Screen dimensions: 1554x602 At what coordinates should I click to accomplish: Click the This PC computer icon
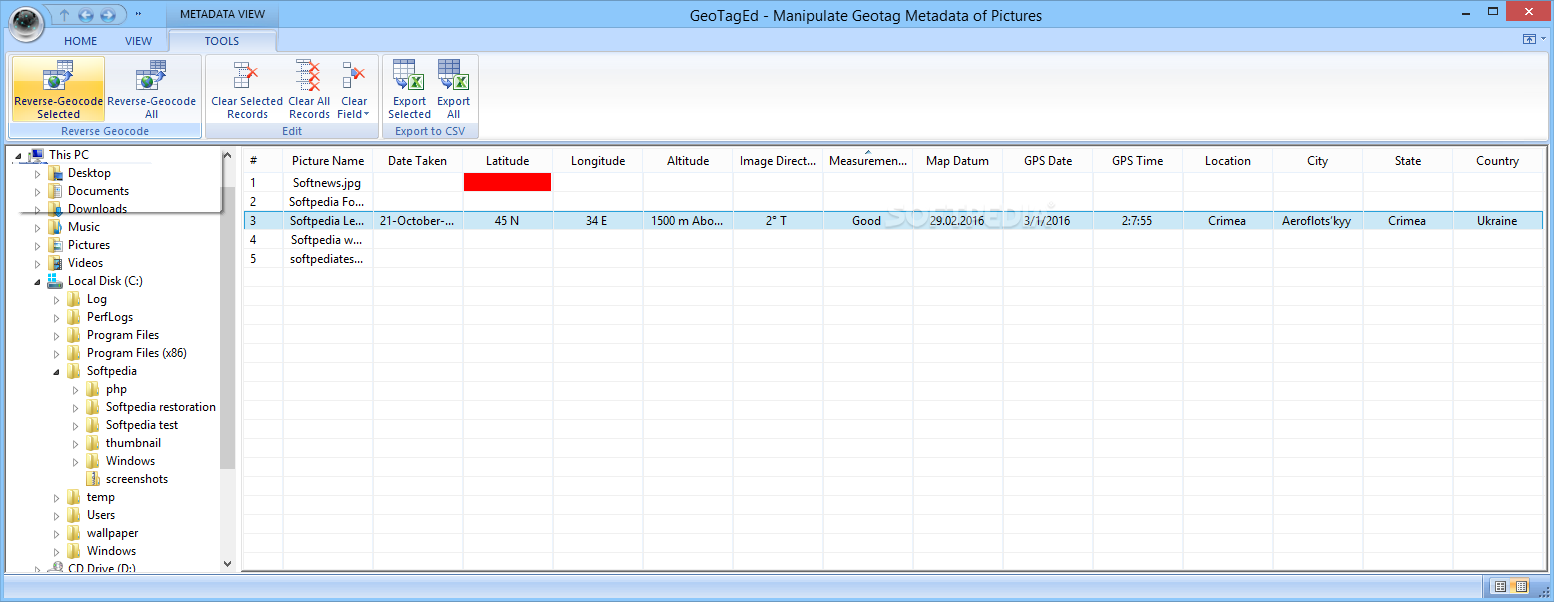pos(36,155)
